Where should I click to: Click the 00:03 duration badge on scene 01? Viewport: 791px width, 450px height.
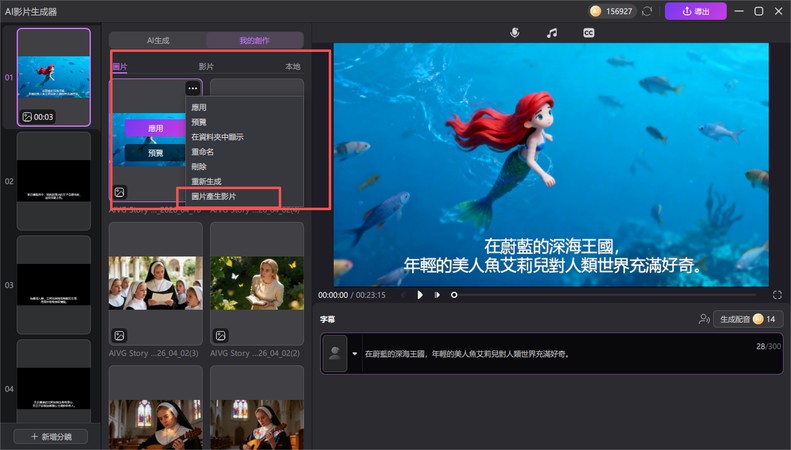(38, 117)
